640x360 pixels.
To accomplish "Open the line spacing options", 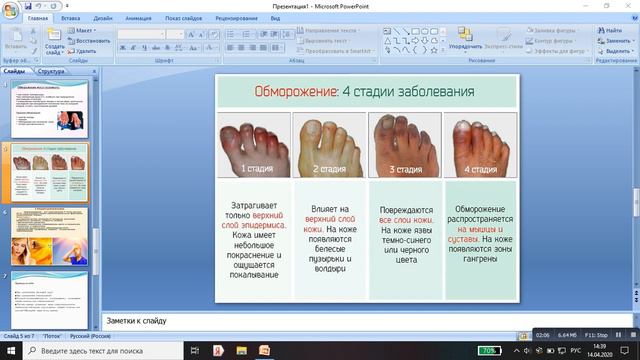I will coord(287,34).
